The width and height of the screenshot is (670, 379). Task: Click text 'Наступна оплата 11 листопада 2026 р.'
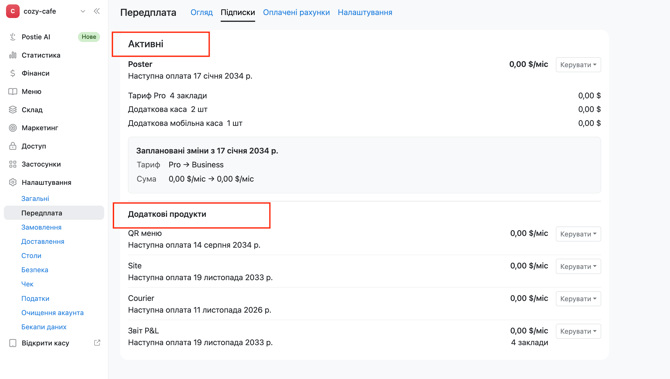tap(200, 310)
